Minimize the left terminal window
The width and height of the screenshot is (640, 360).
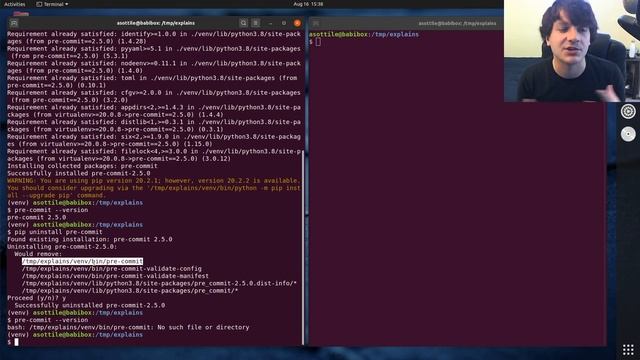coord(270,23)
